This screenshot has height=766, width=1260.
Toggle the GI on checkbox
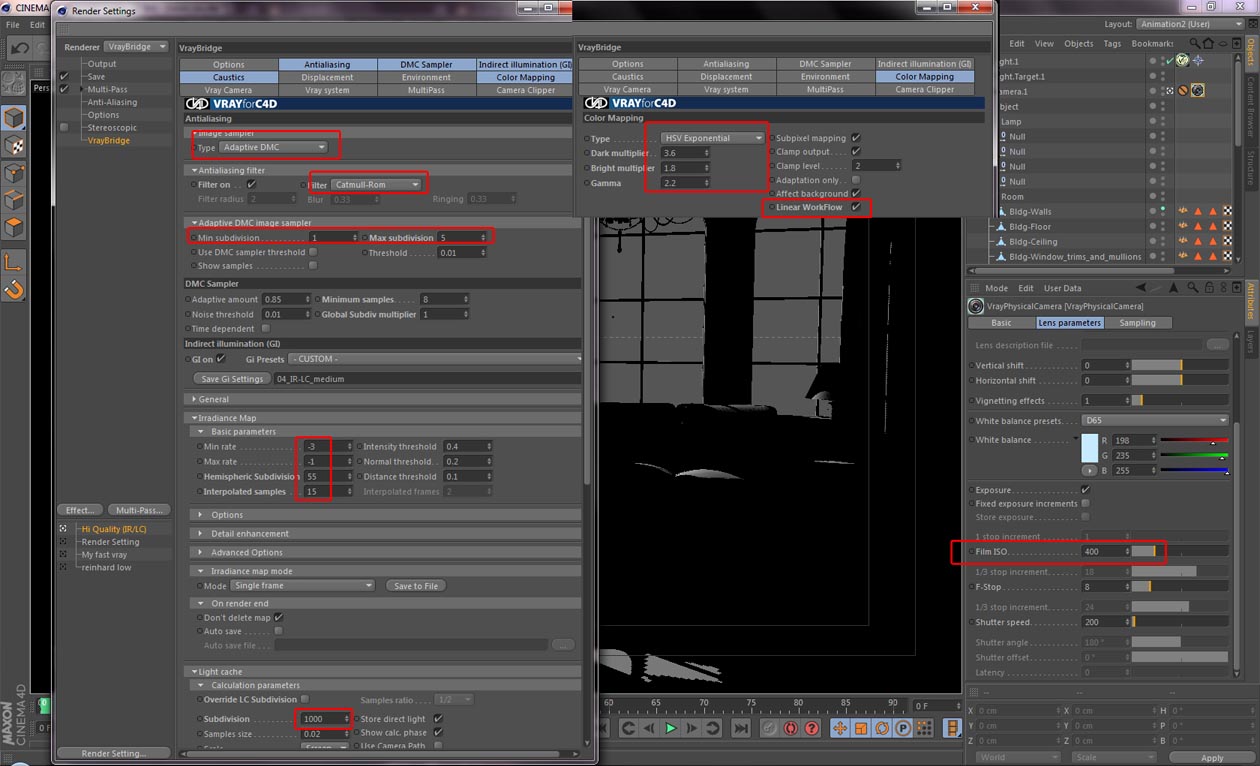pyautogui.click(x=221, y=359)
